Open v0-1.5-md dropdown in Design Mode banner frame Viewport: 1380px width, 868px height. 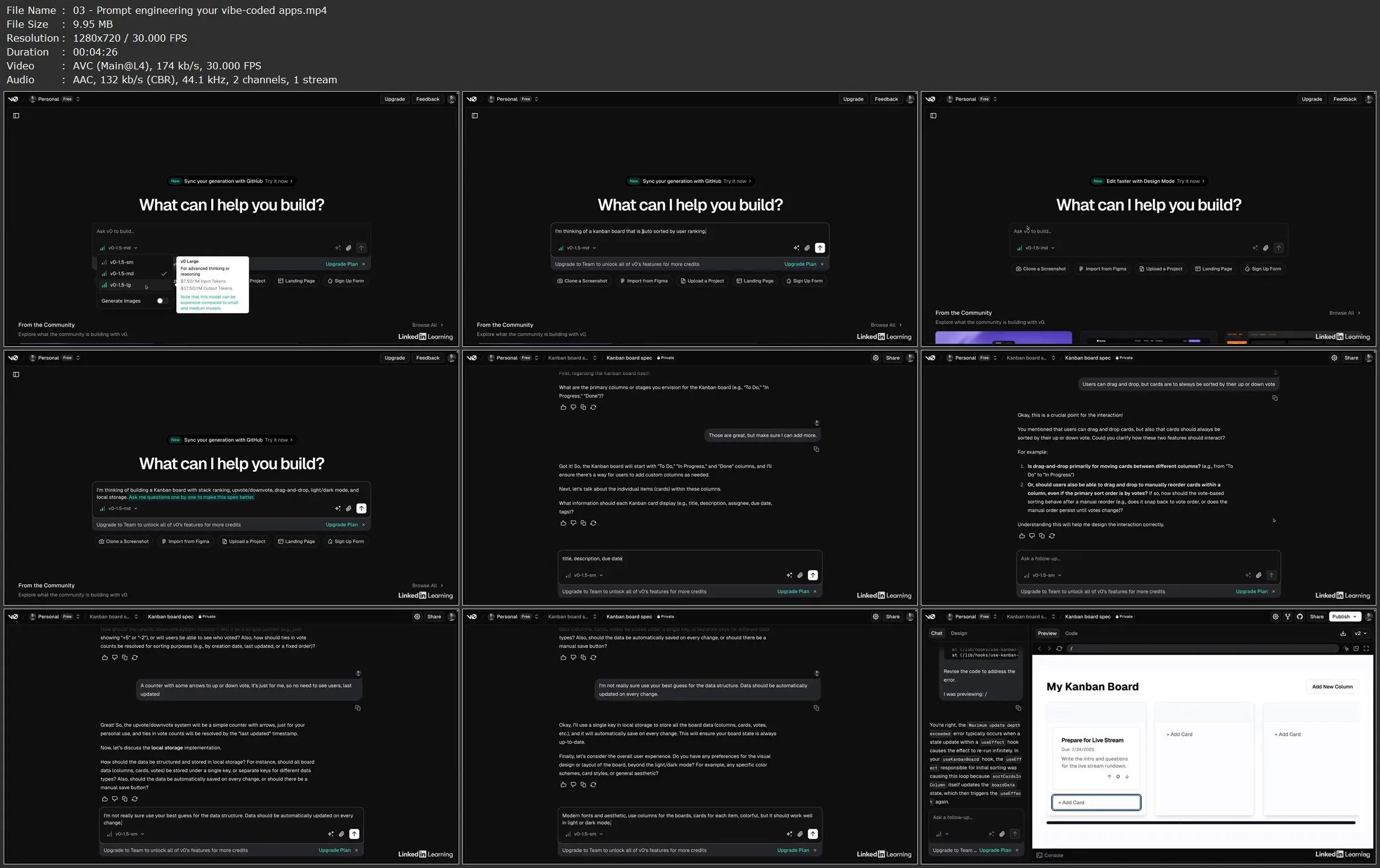[1035, 248]
